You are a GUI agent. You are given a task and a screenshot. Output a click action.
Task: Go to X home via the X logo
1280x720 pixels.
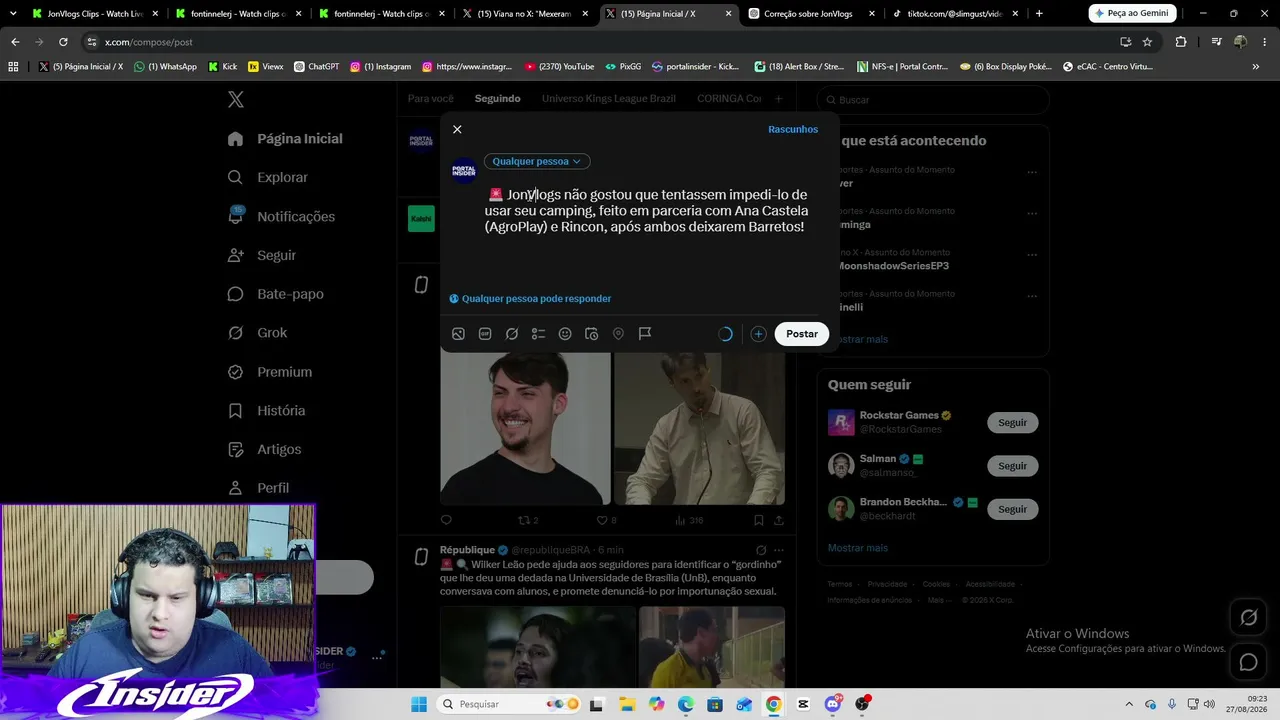[x=236, y=99]
